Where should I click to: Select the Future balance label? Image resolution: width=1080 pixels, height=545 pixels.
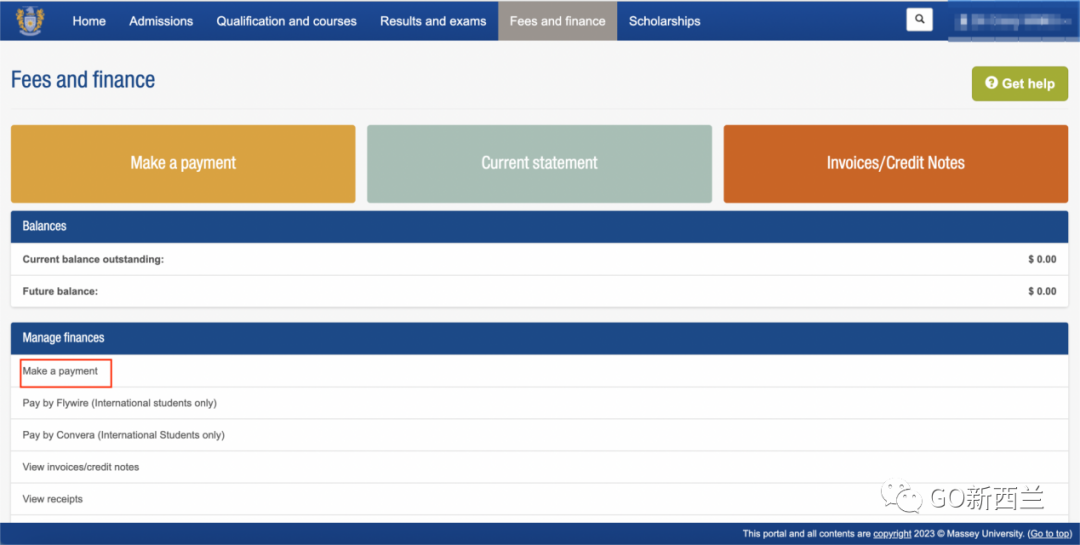tap(60, 291)
